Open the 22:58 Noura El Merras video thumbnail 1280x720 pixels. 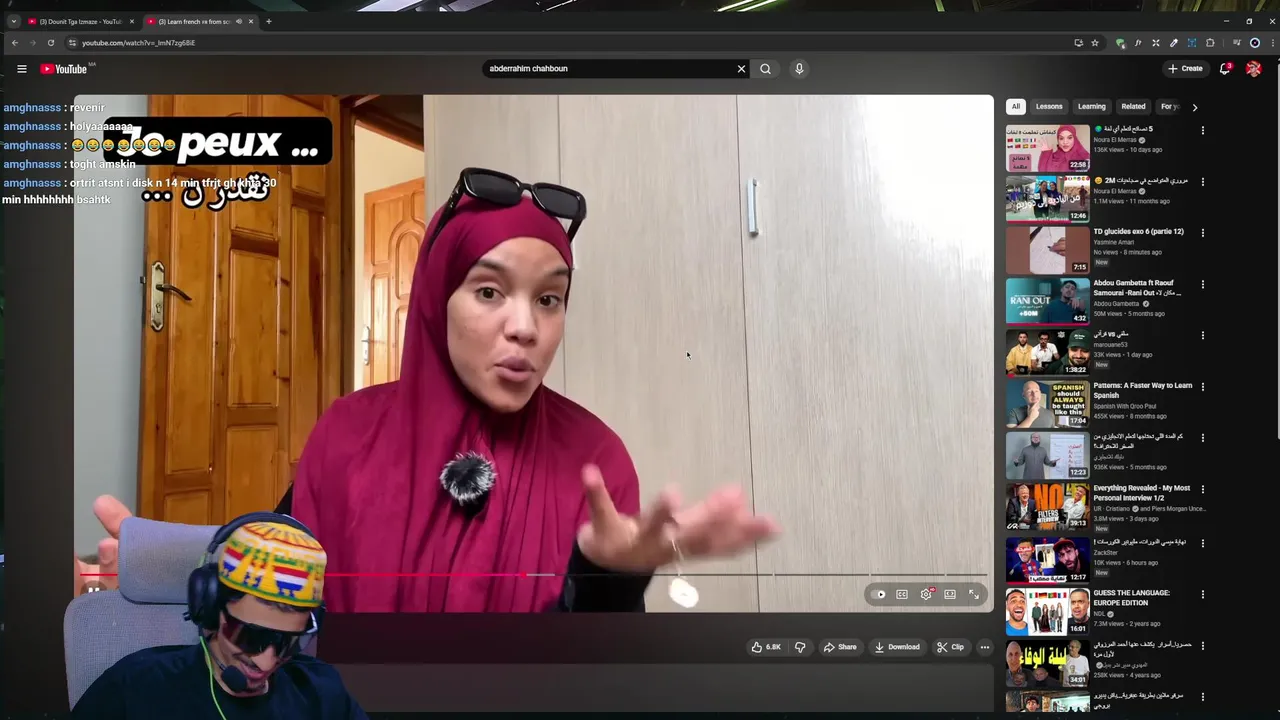[1047, 148]
